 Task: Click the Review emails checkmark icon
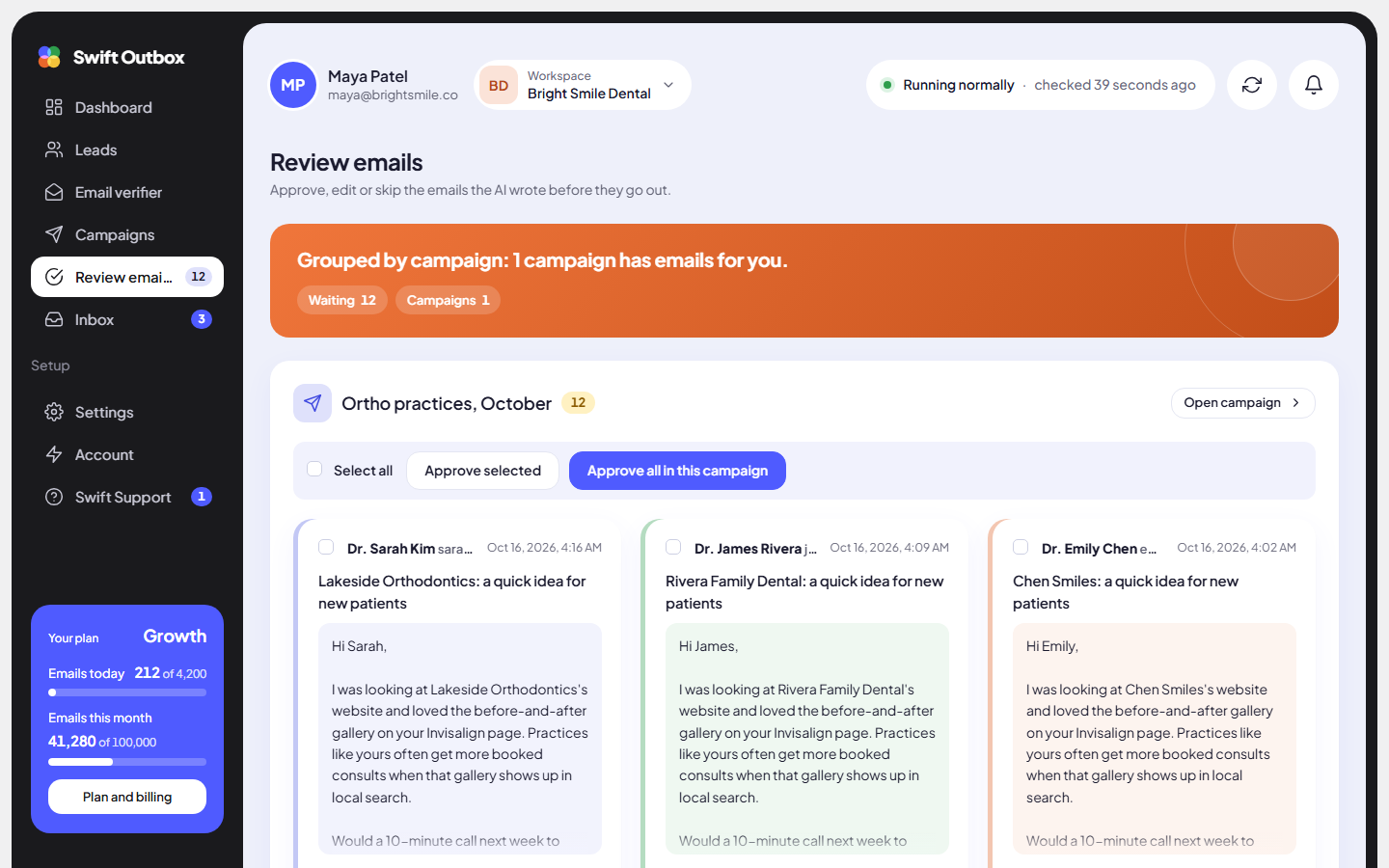click(x=54, y=277)
